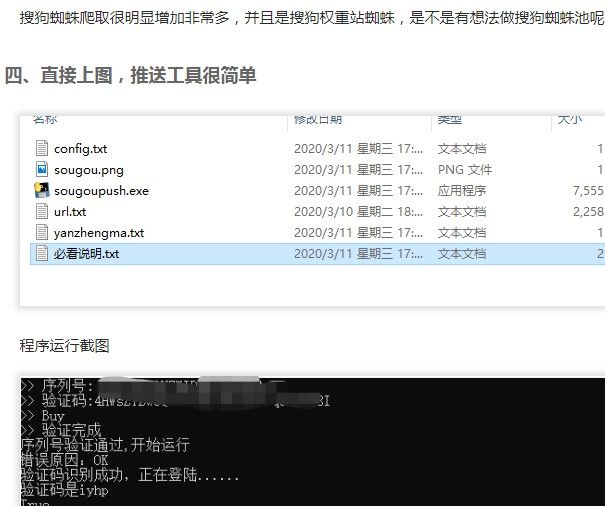Click the modified date of config.txt

click(x=358, y=149)
